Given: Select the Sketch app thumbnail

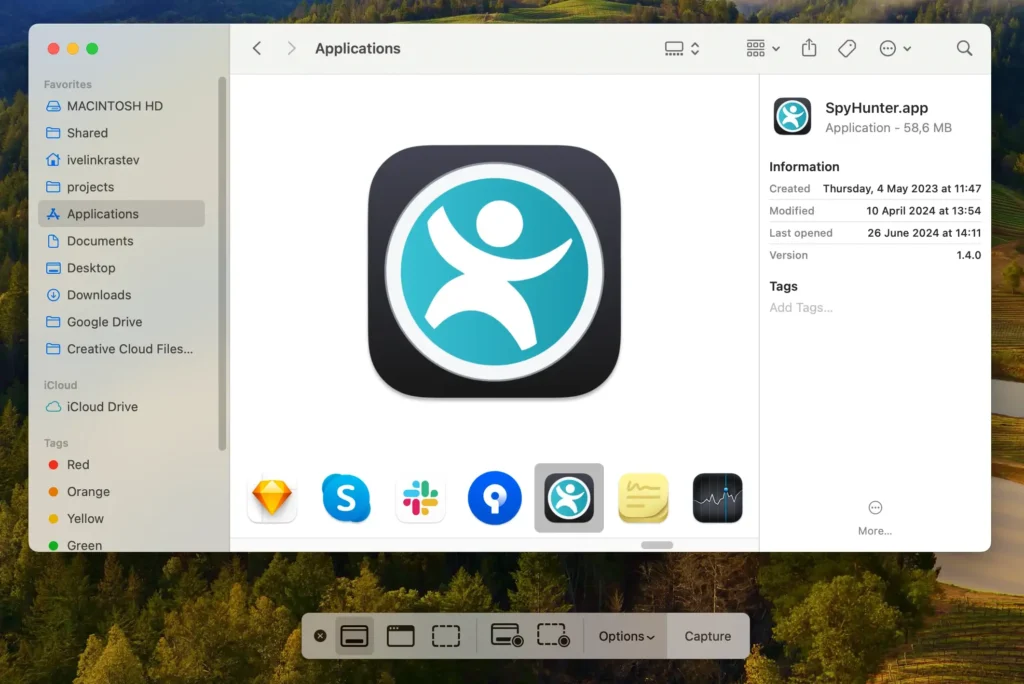Looking at the screenshot, I should tap(272, 498).
